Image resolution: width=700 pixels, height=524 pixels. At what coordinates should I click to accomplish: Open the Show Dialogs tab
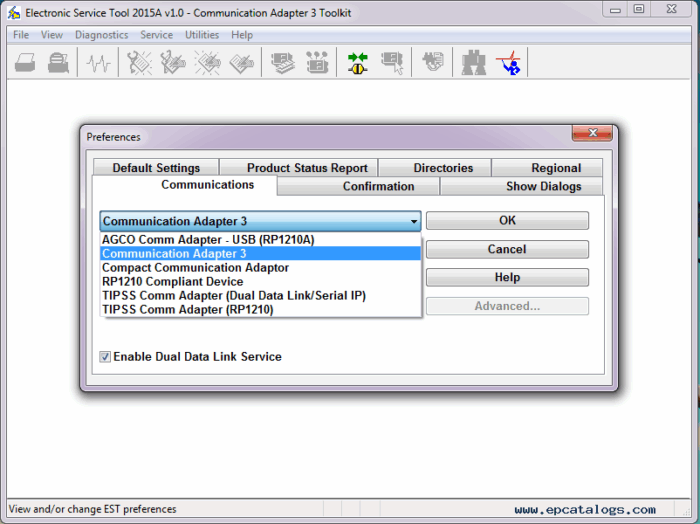521,186
